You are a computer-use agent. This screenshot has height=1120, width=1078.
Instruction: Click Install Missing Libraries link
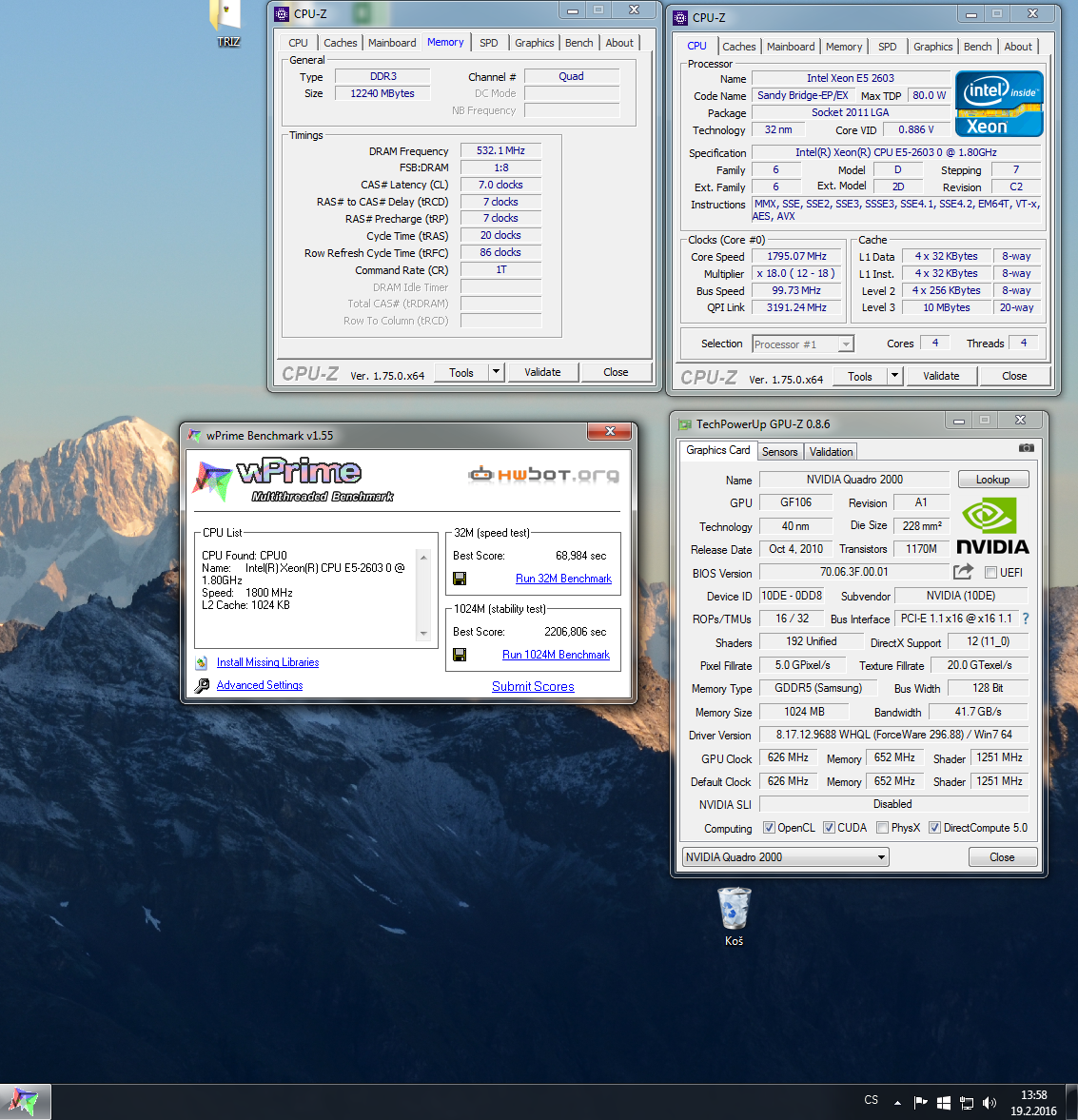[x=268, y=662]
